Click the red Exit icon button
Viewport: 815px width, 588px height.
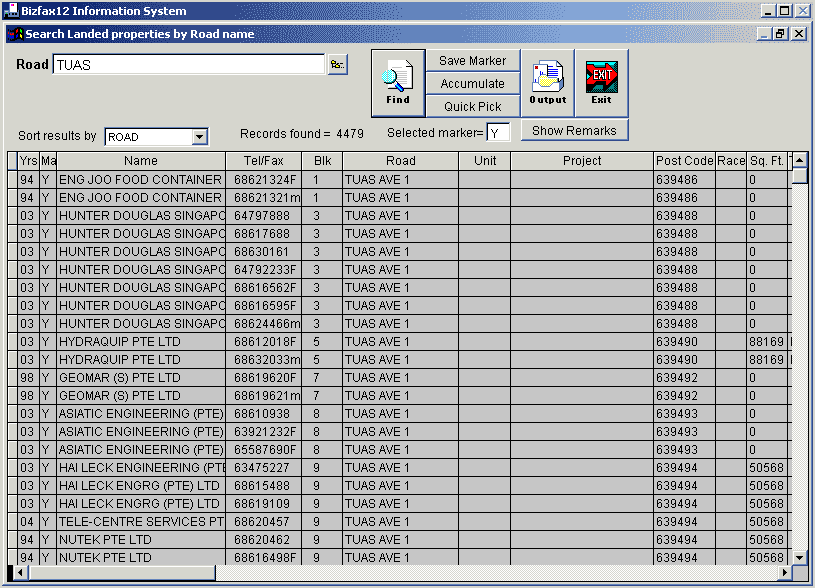[601, 83]
